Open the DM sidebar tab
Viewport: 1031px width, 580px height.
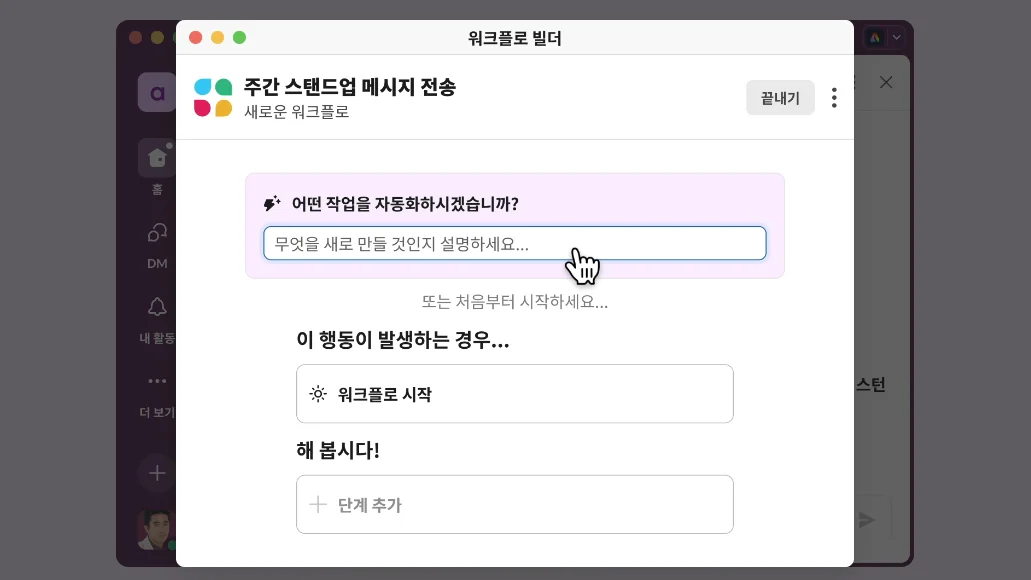[x=157, y=234]
